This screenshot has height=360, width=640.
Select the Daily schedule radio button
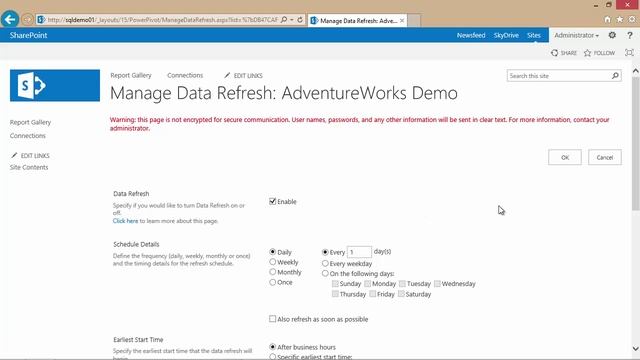273,252
